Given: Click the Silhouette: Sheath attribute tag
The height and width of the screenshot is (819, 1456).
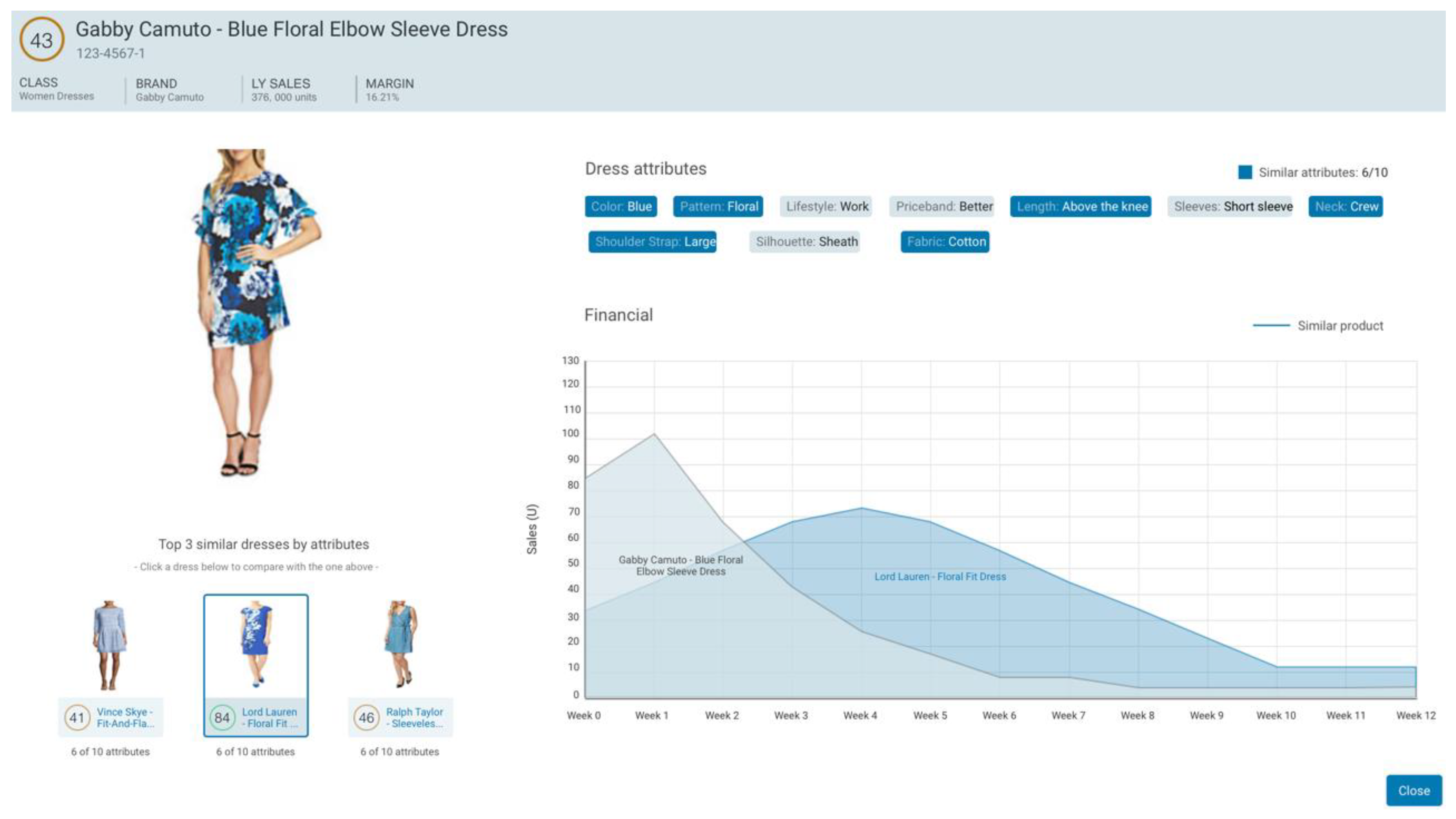Looking at the screenshot, I should point(806,242).
